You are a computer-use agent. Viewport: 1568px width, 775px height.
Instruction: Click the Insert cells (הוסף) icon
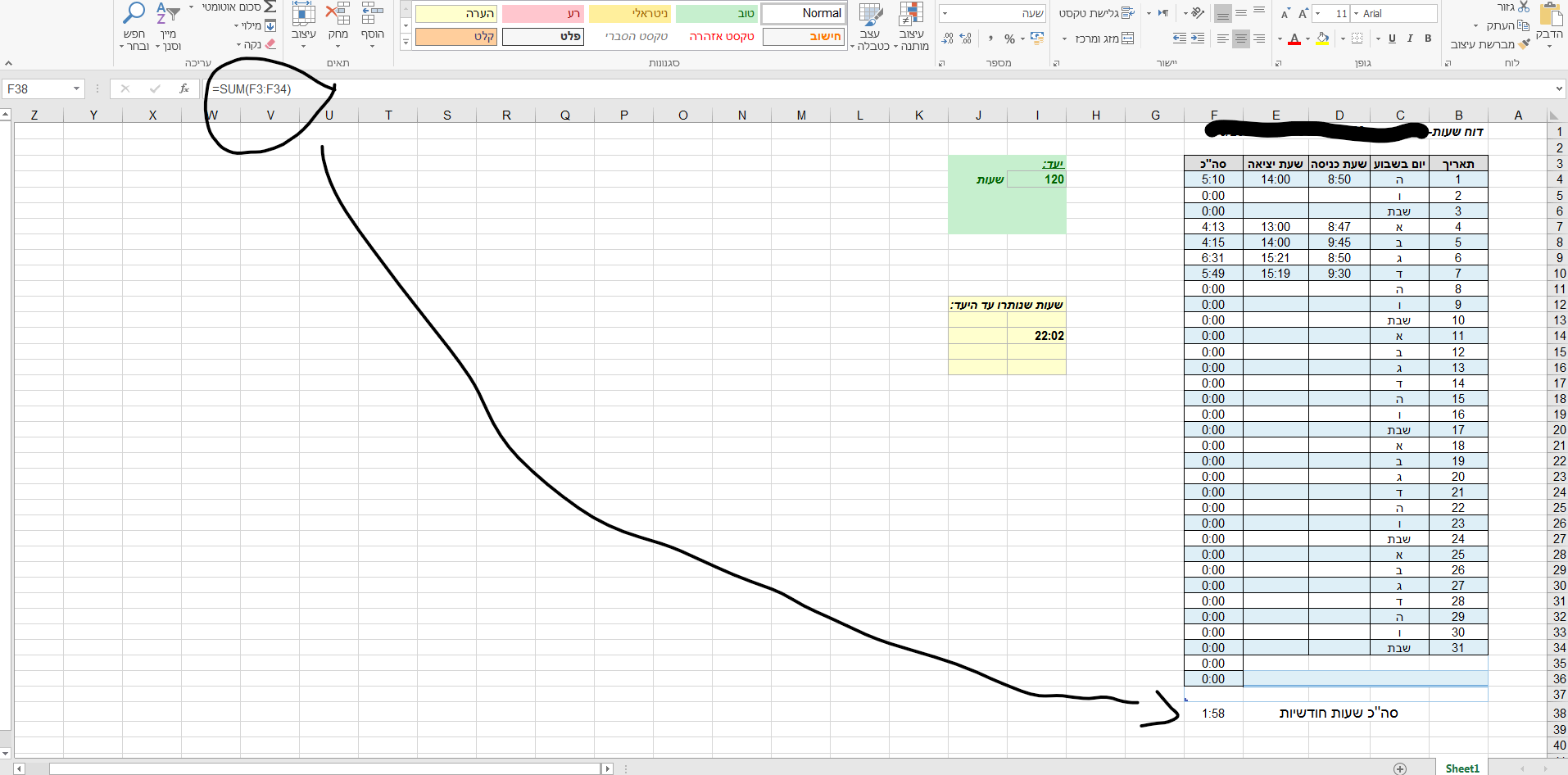[373, 13]
